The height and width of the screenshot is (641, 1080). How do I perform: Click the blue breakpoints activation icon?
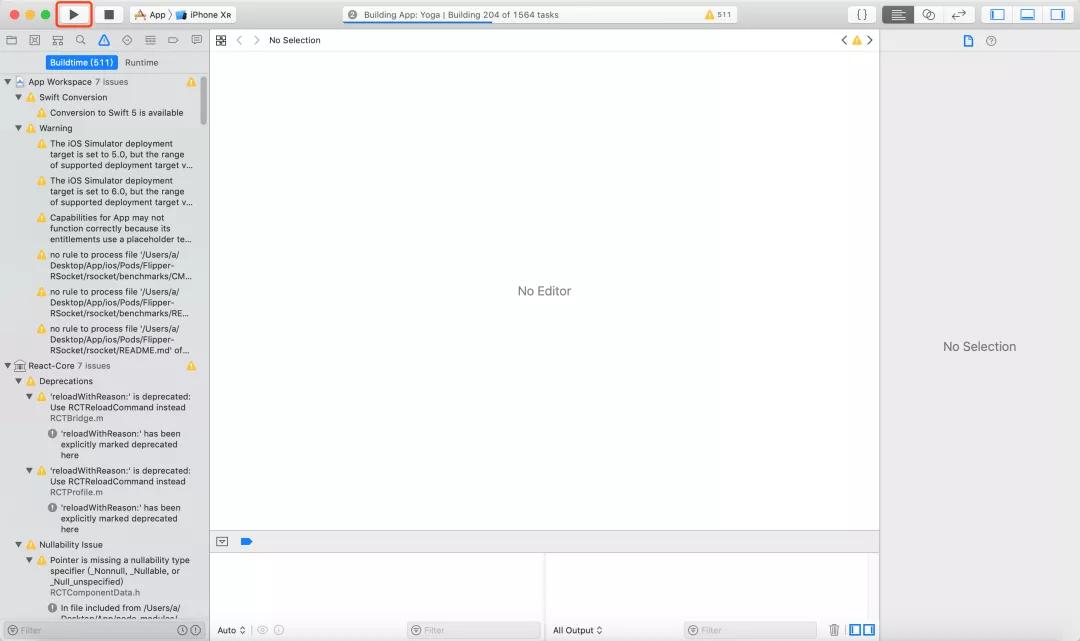click(247, 542)
